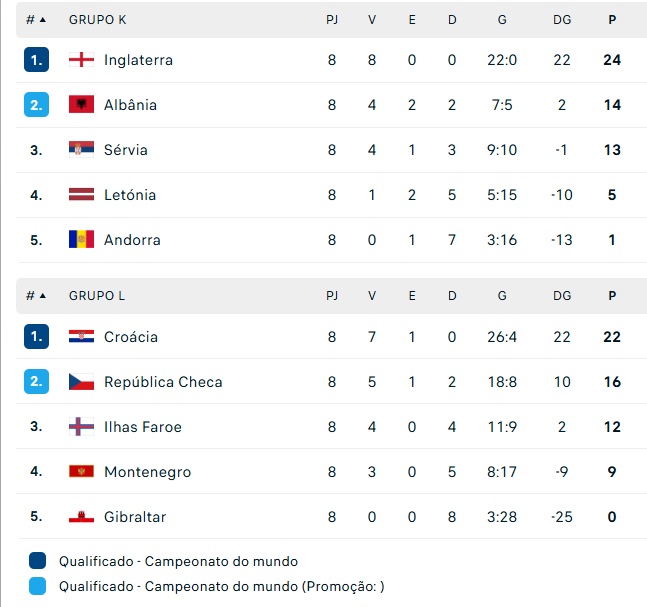Click the Faroe Islands flag icon
This screenshot has width=647, height=607.
coord(81,427)
